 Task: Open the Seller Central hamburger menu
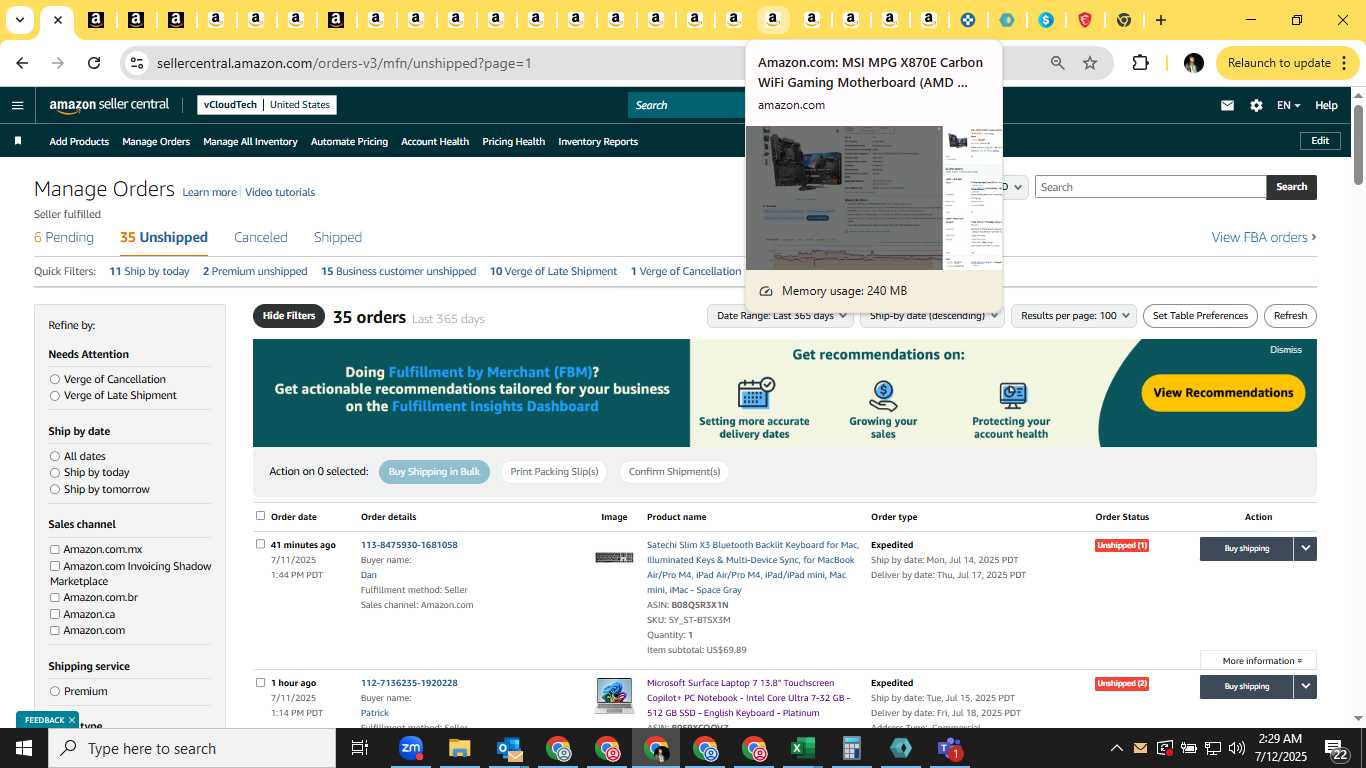click(x=17, y=105)
